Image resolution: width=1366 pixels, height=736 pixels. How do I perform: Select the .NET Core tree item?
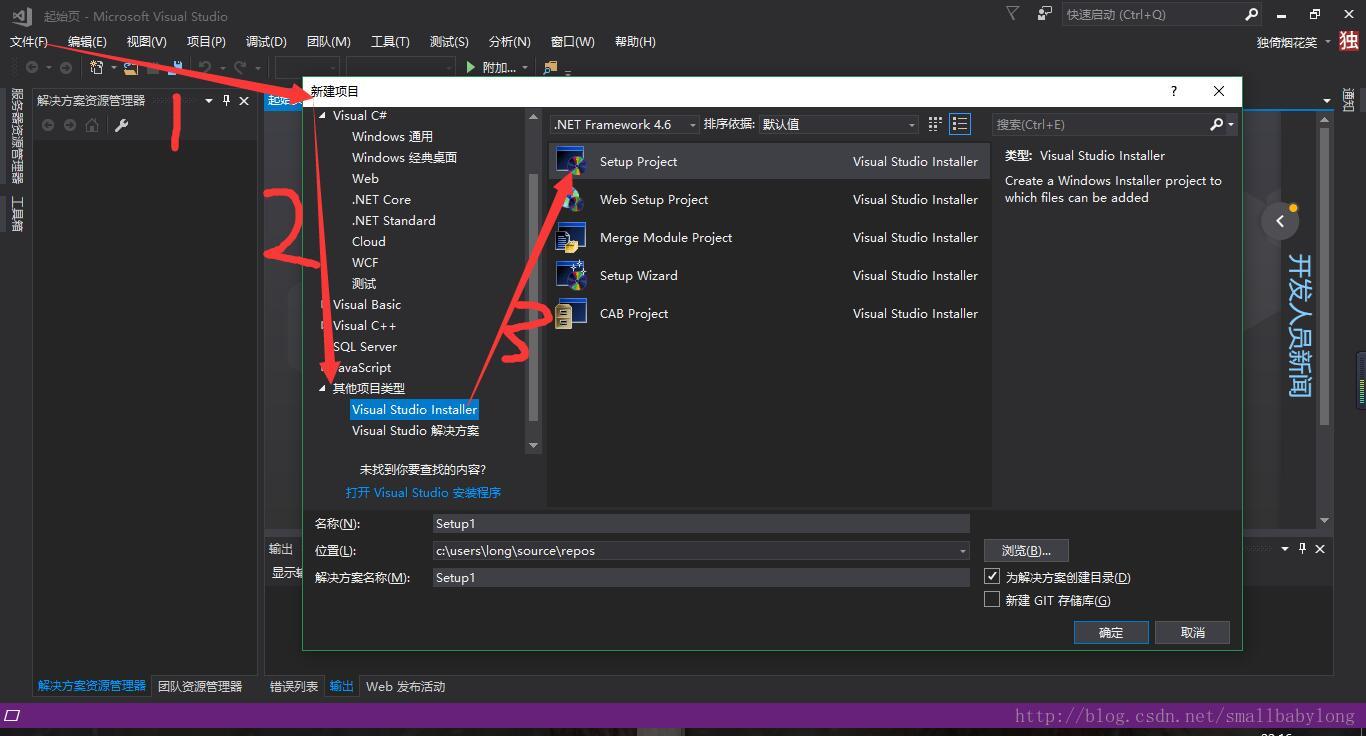pyautogui.click(x=381, y=199)
